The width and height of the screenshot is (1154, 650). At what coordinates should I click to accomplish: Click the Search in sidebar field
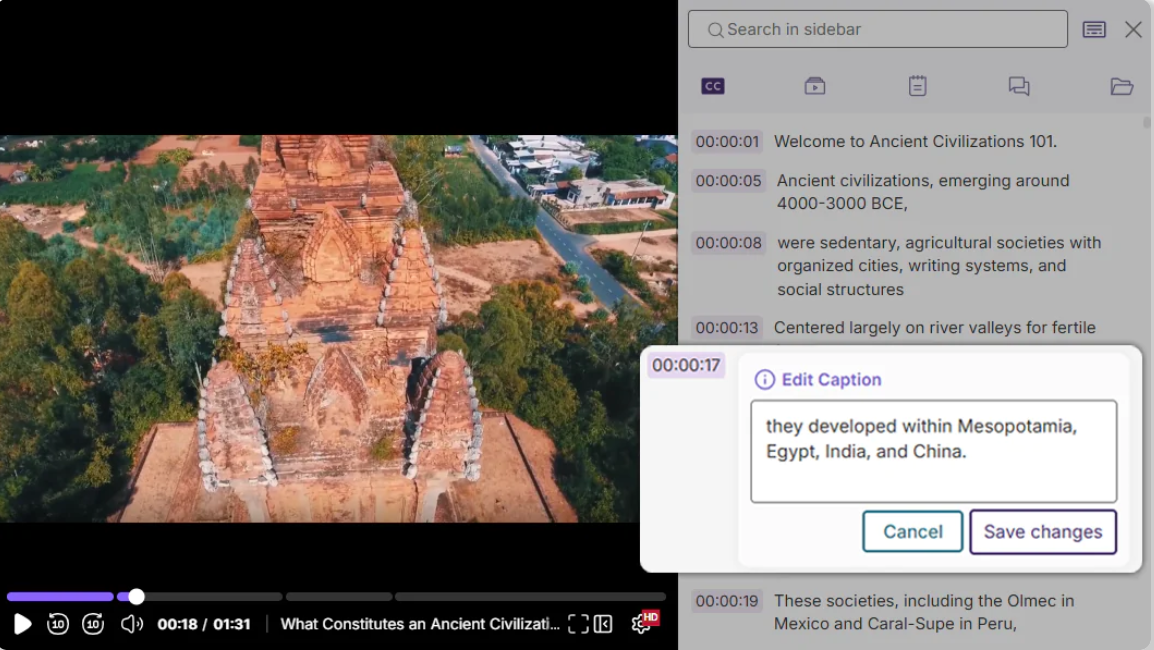[877, 29]
